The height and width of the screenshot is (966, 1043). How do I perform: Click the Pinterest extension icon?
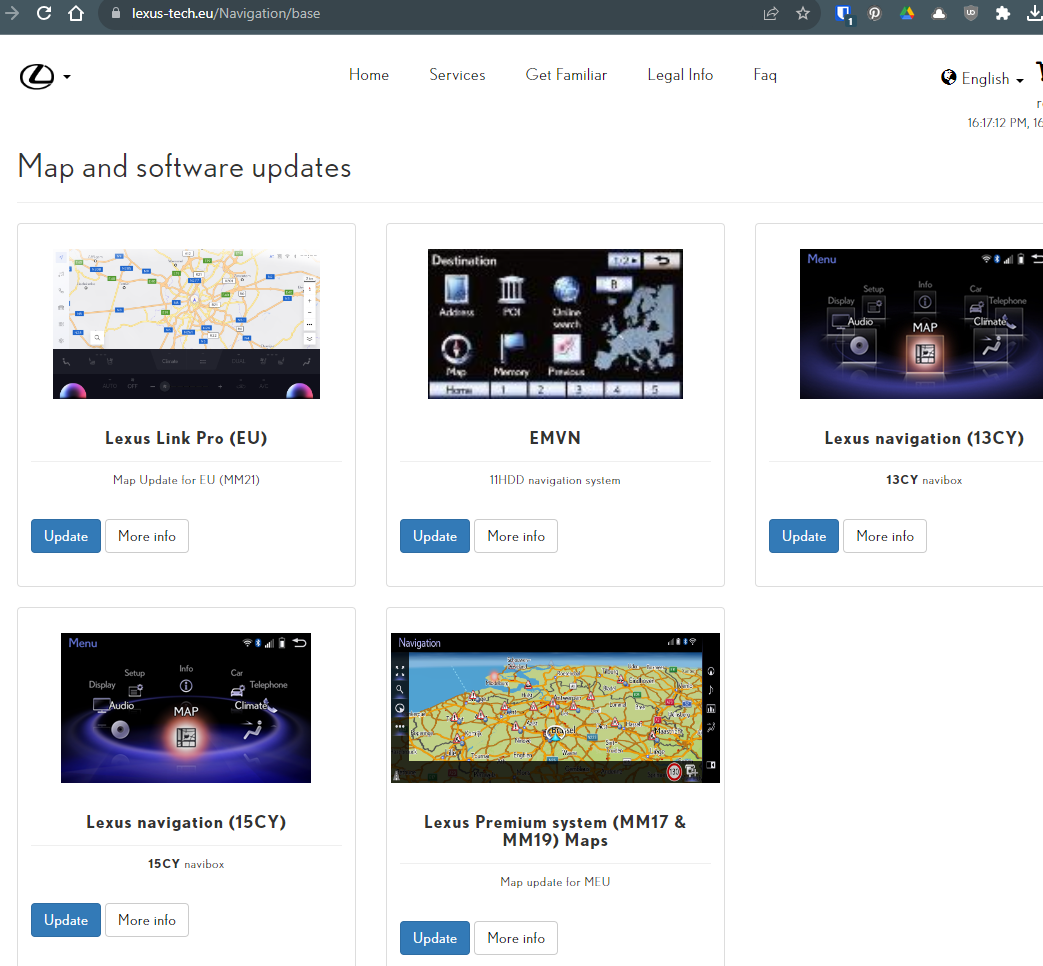coord(874,14)
